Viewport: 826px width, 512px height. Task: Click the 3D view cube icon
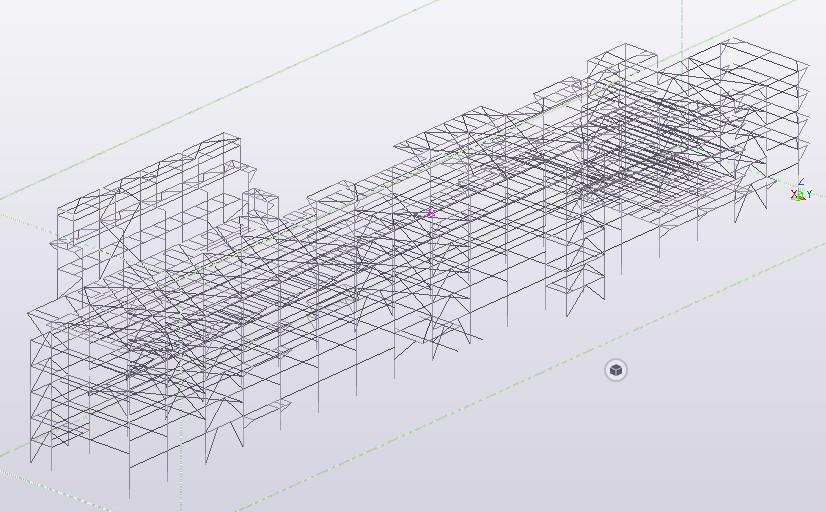click(616, 371)
